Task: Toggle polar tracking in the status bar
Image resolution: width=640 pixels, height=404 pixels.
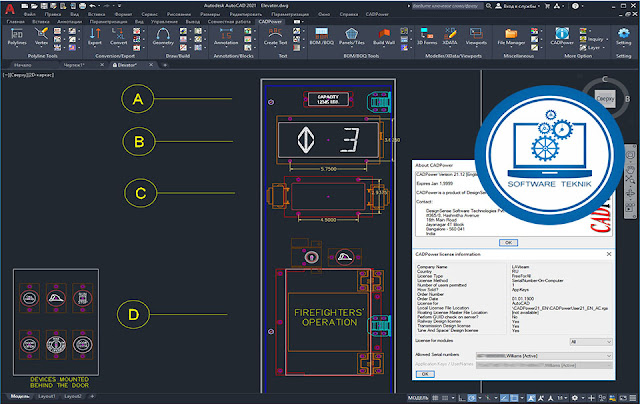Action: pos(472,398)
